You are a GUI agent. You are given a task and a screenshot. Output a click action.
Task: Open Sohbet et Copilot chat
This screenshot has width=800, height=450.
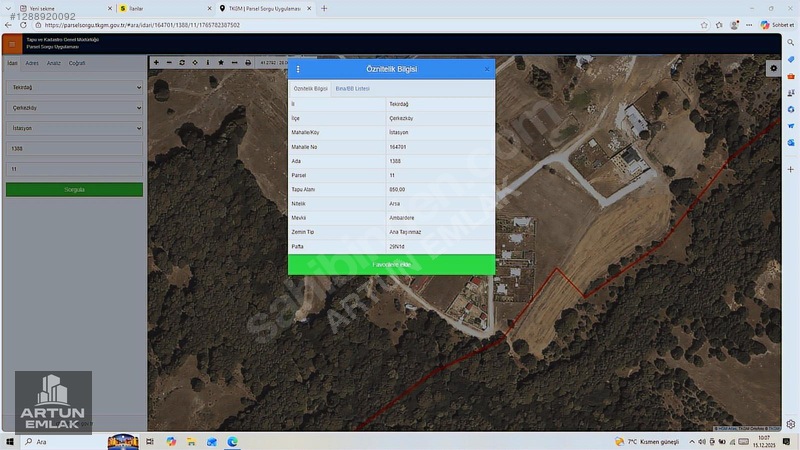pyautogui.click(x=778, y=25)
